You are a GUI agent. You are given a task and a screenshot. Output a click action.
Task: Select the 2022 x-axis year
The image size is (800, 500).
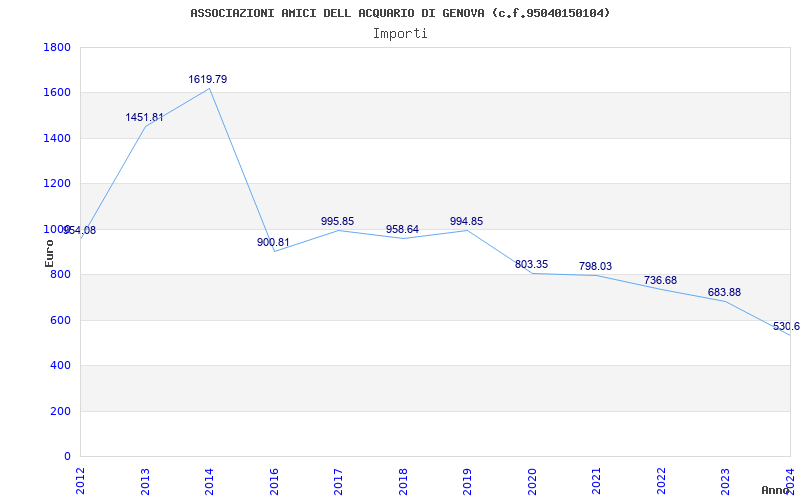[661, 481]
